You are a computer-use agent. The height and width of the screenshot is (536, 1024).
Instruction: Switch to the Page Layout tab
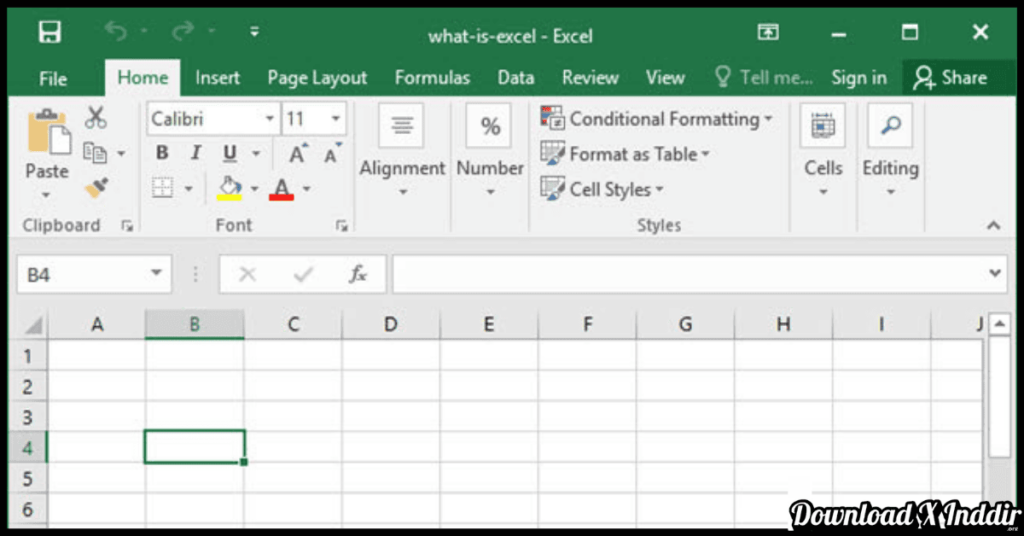[x=317, y=78]
